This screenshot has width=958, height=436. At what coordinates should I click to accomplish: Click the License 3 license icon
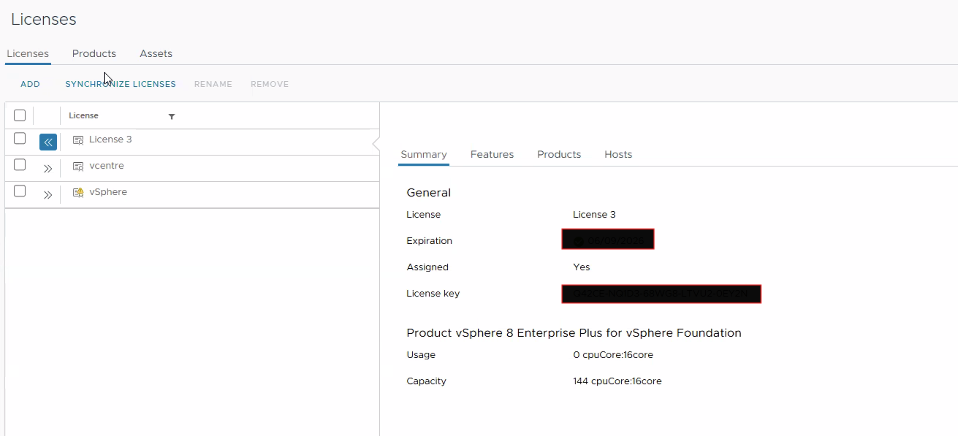pyautogui.click(x=78, y=140)
